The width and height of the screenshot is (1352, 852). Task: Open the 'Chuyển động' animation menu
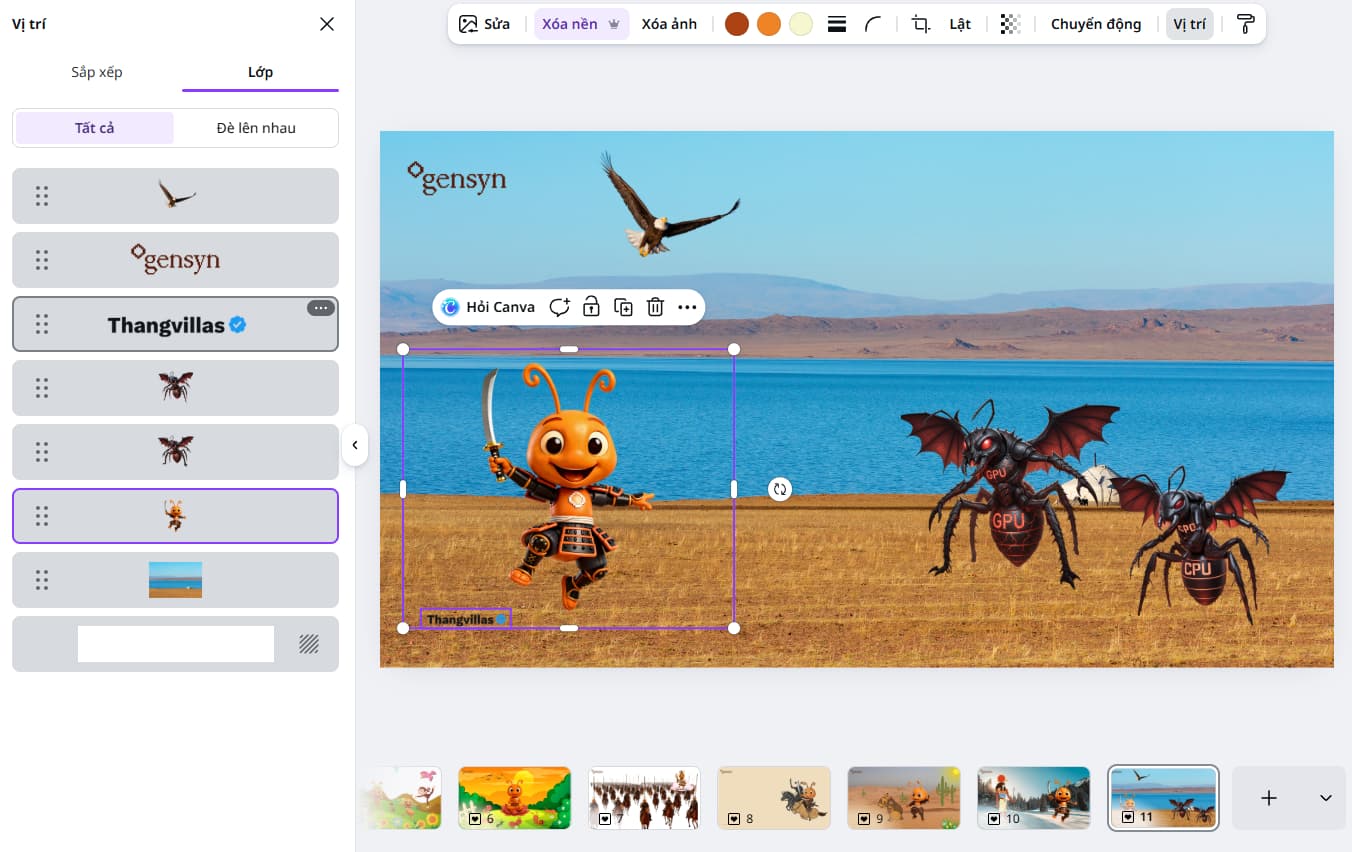1095,24
